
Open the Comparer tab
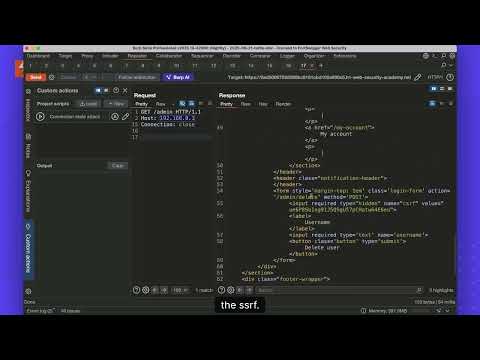[260, 56]
